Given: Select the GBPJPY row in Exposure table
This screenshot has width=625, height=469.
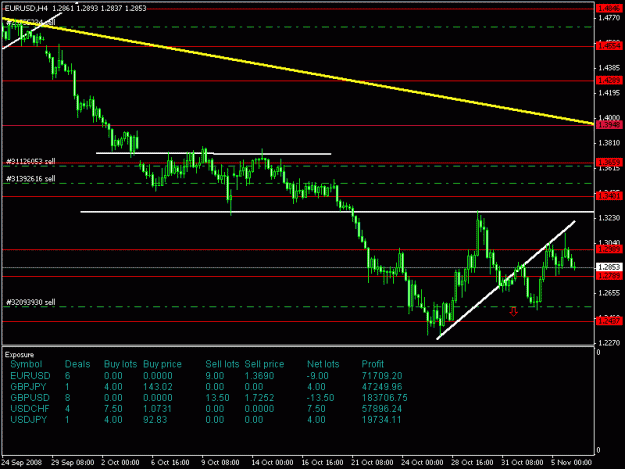Looking at the screenshot, I should 206,387.
